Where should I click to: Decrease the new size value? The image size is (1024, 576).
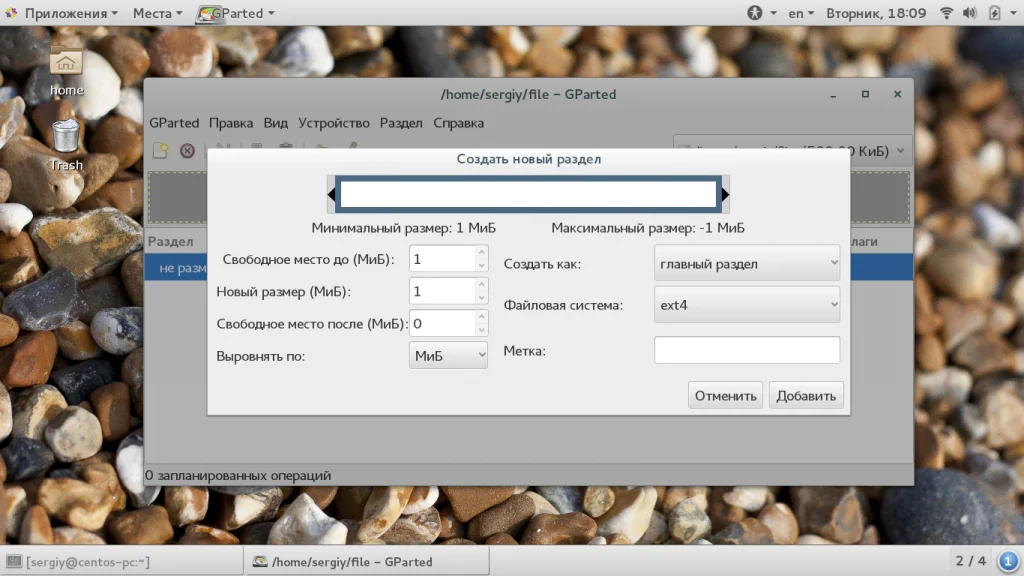tap(481, 297)
